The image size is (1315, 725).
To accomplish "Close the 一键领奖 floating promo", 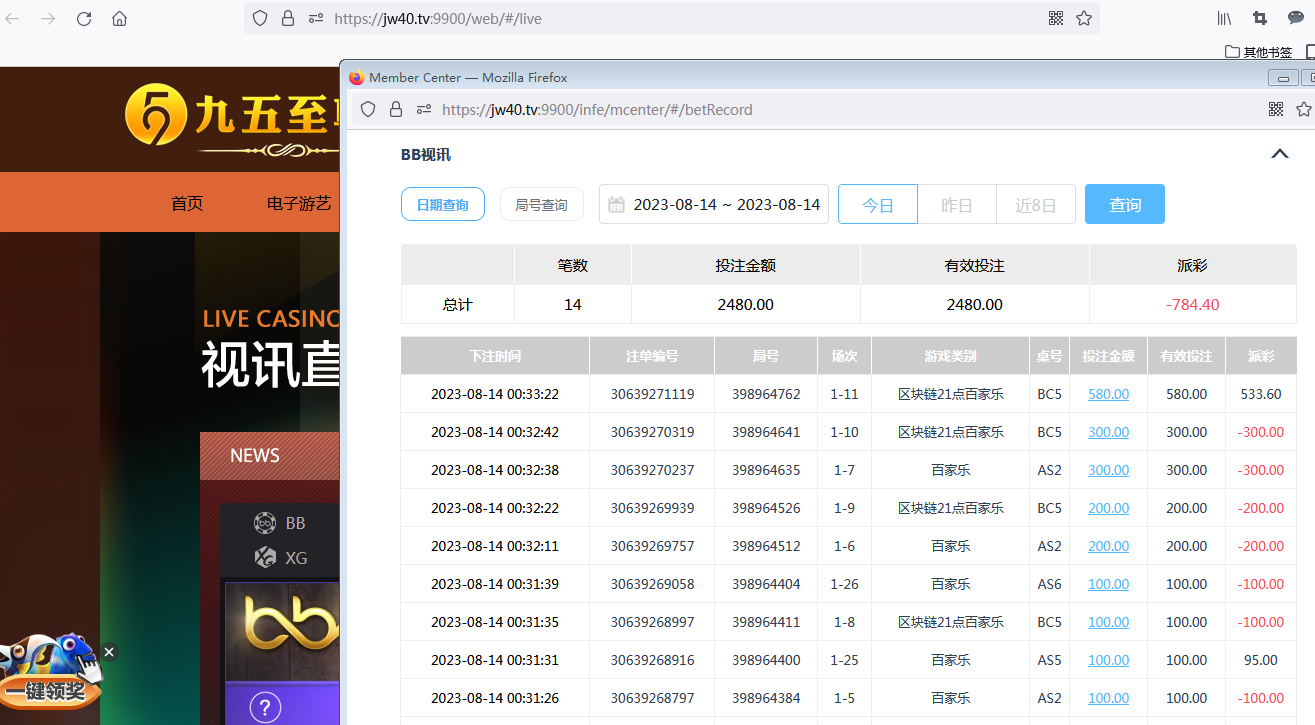I will coord(109,652).
